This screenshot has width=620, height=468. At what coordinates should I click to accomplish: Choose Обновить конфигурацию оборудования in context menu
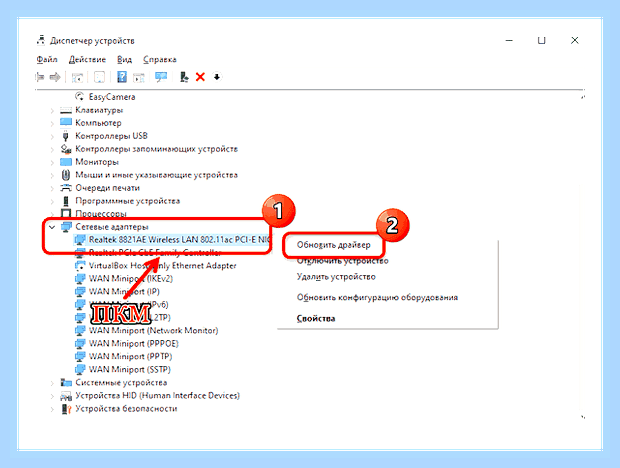[377, 297]
